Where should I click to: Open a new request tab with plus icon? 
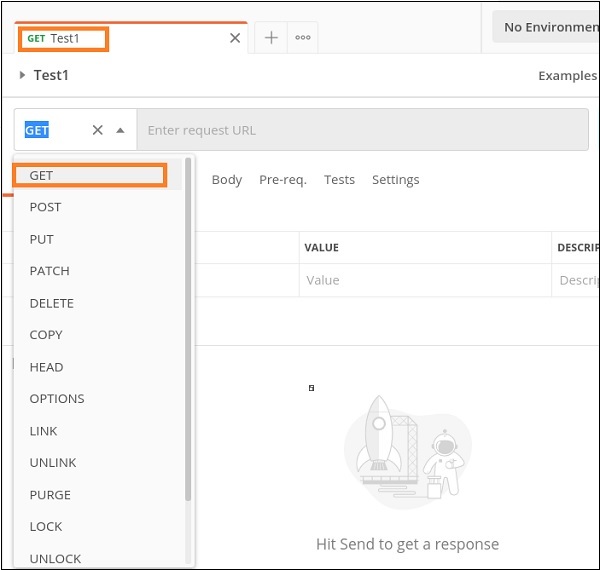coord(271,38)
